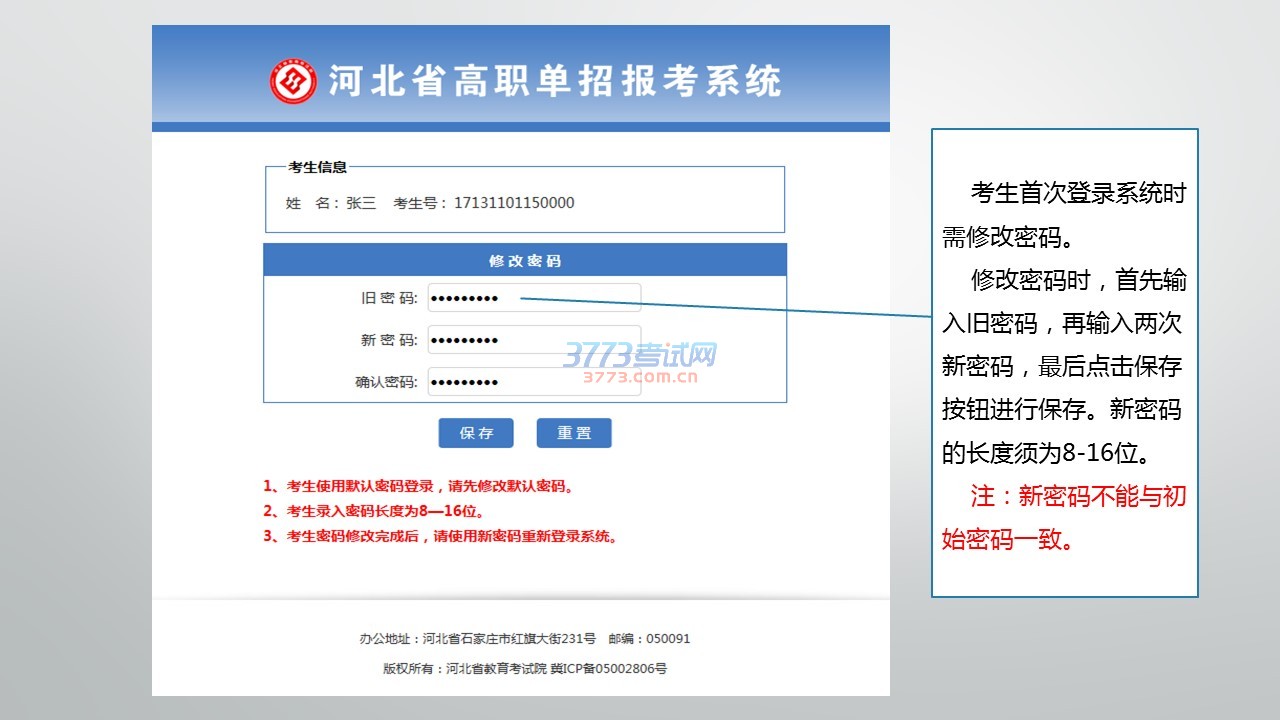Image resolution: width=1280 pixels, height=720 pixels.
Task: Focus the 确认密码 input field
Action: (x=534, y=382)
